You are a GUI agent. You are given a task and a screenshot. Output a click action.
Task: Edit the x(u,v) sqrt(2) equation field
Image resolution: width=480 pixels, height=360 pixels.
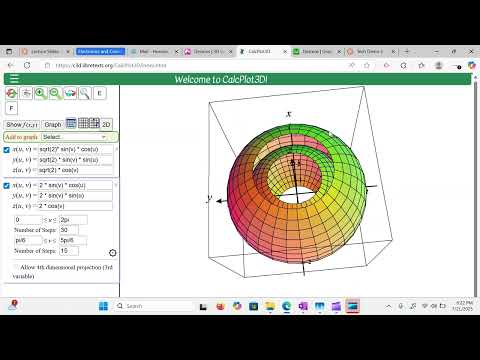[76, 149]
